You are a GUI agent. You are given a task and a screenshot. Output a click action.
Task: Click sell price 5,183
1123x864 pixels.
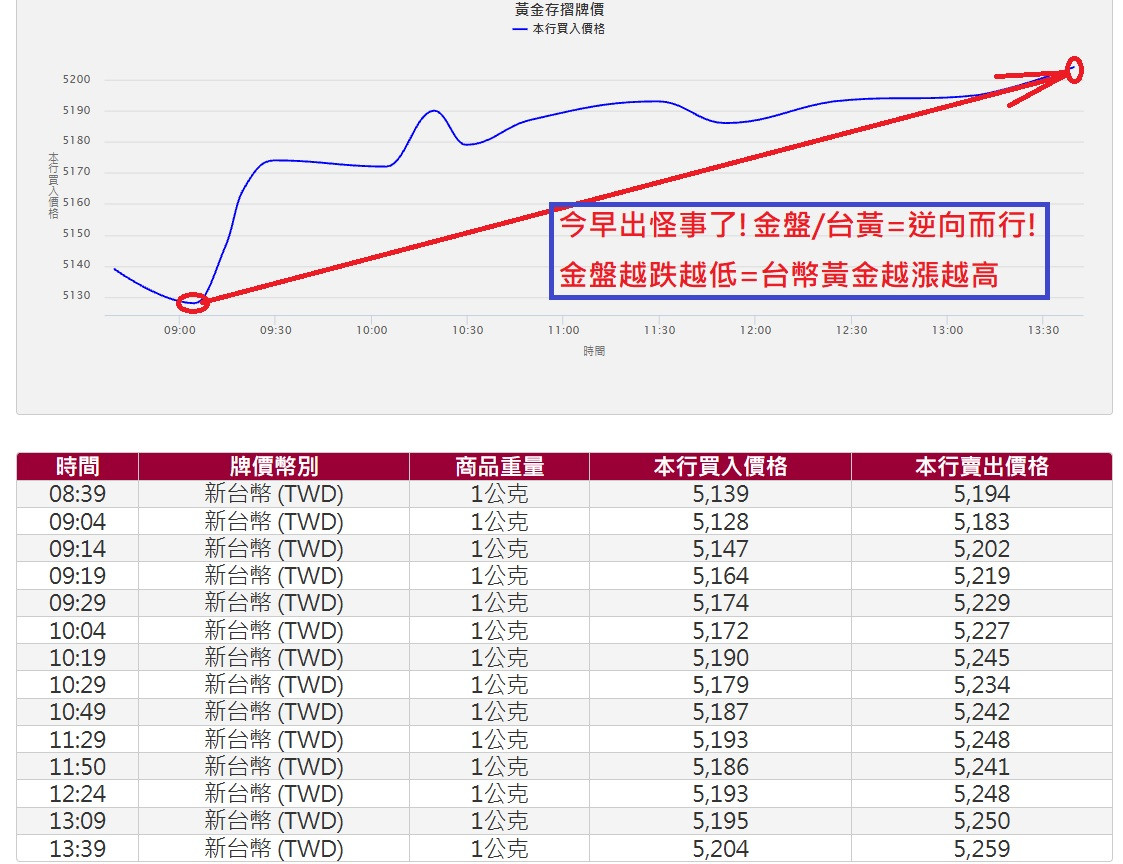[982, 522]
